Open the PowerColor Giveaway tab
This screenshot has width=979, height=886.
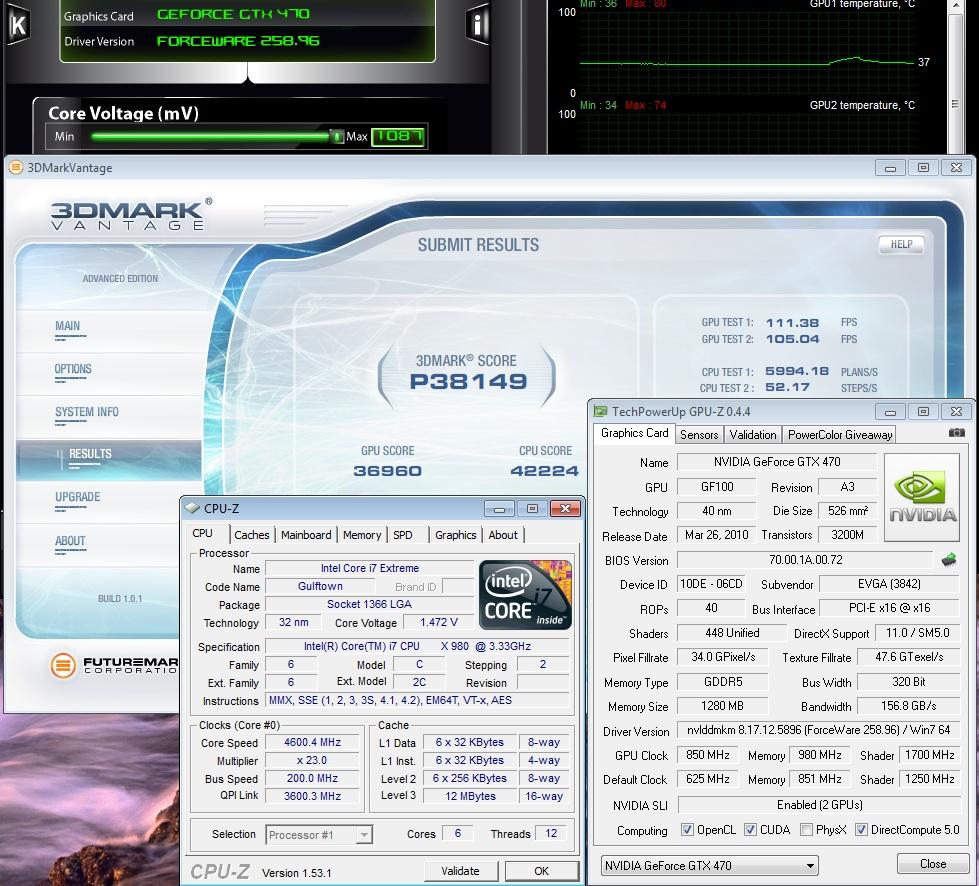pos(840,435)
